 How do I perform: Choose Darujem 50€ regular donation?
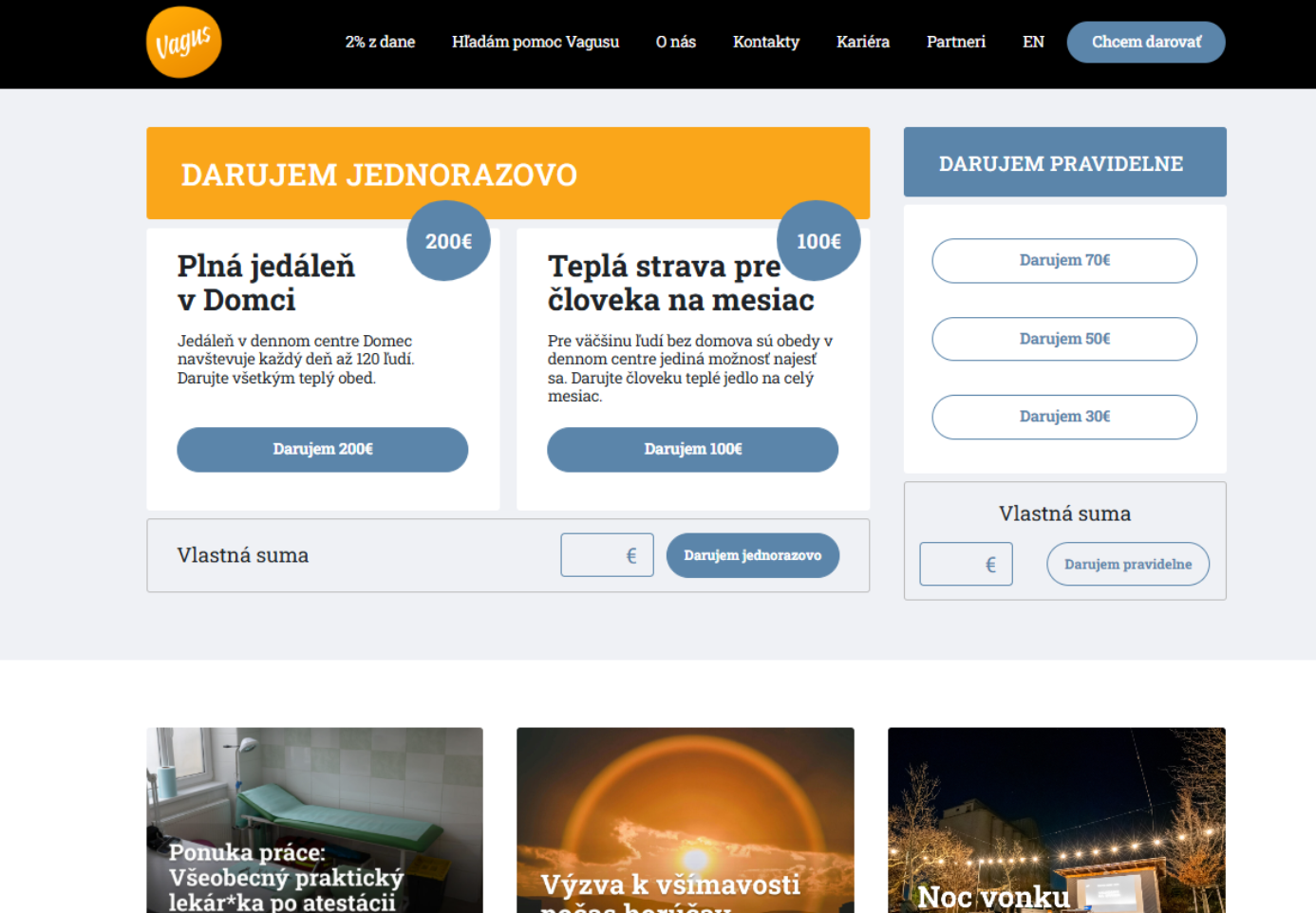pyautogui.click(x=1064, y=339)
